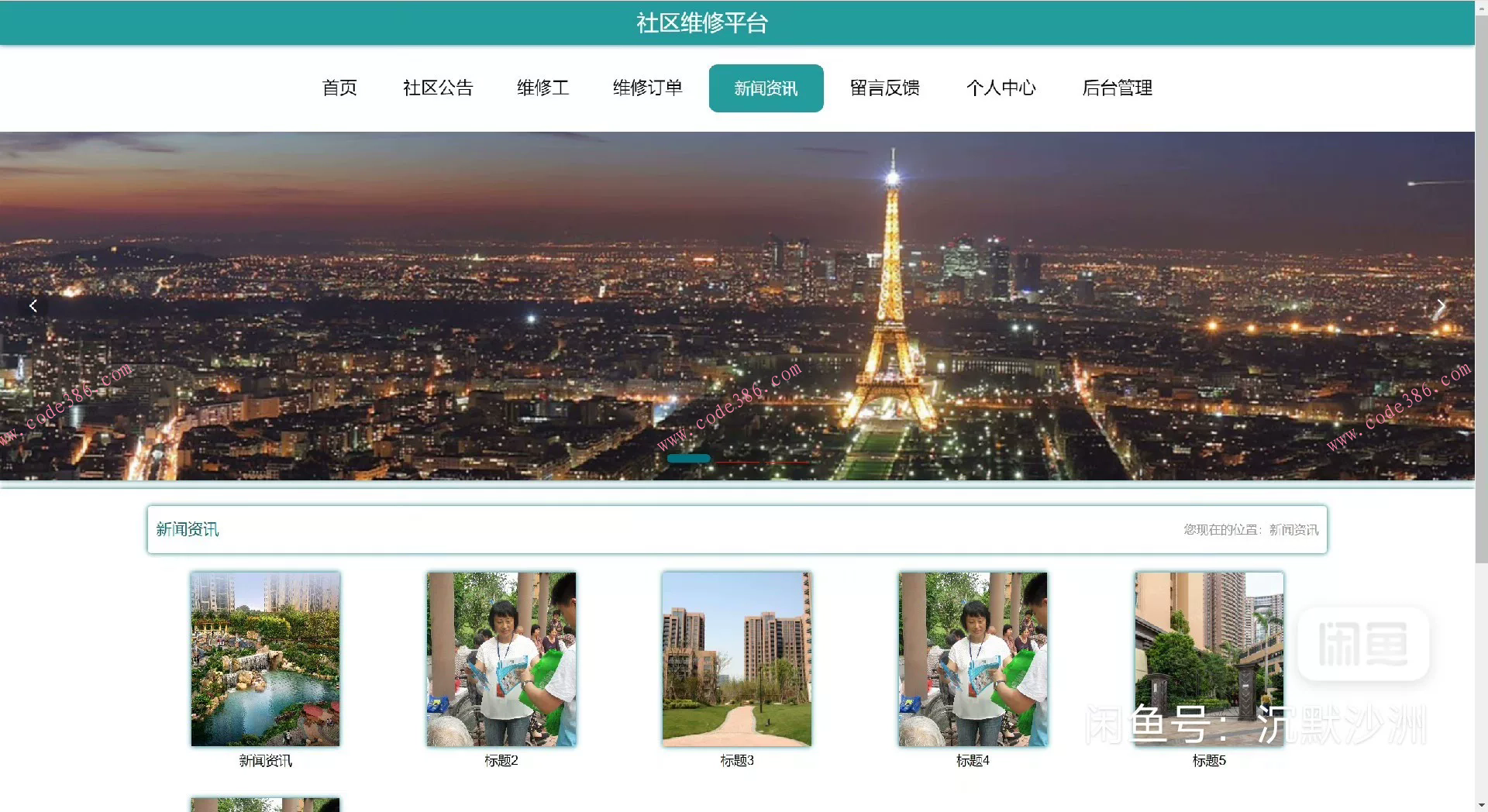Advance to the next carousel banner slide
Viewport: 1488px width, 812px height.
(1440, 306)
